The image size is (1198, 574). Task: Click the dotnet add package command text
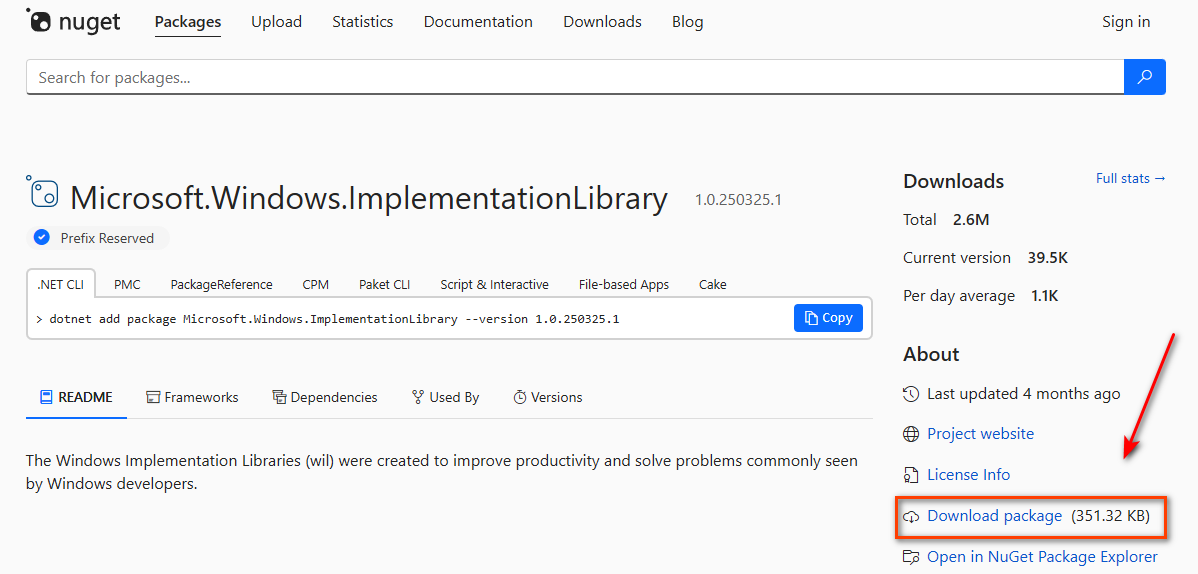[x=334, y=319]
